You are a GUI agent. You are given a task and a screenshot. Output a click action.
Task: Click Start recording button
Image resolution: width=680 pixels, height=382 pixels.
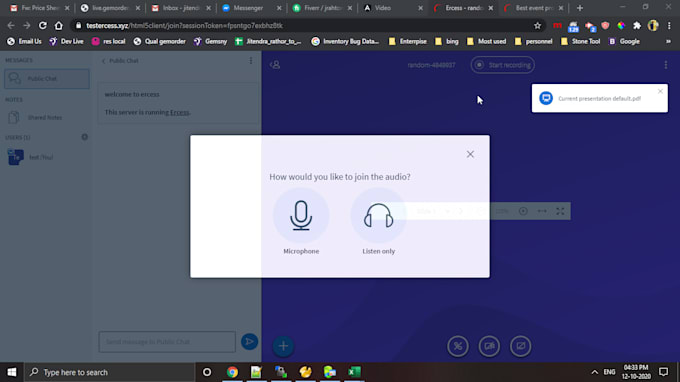click(503, 65)
